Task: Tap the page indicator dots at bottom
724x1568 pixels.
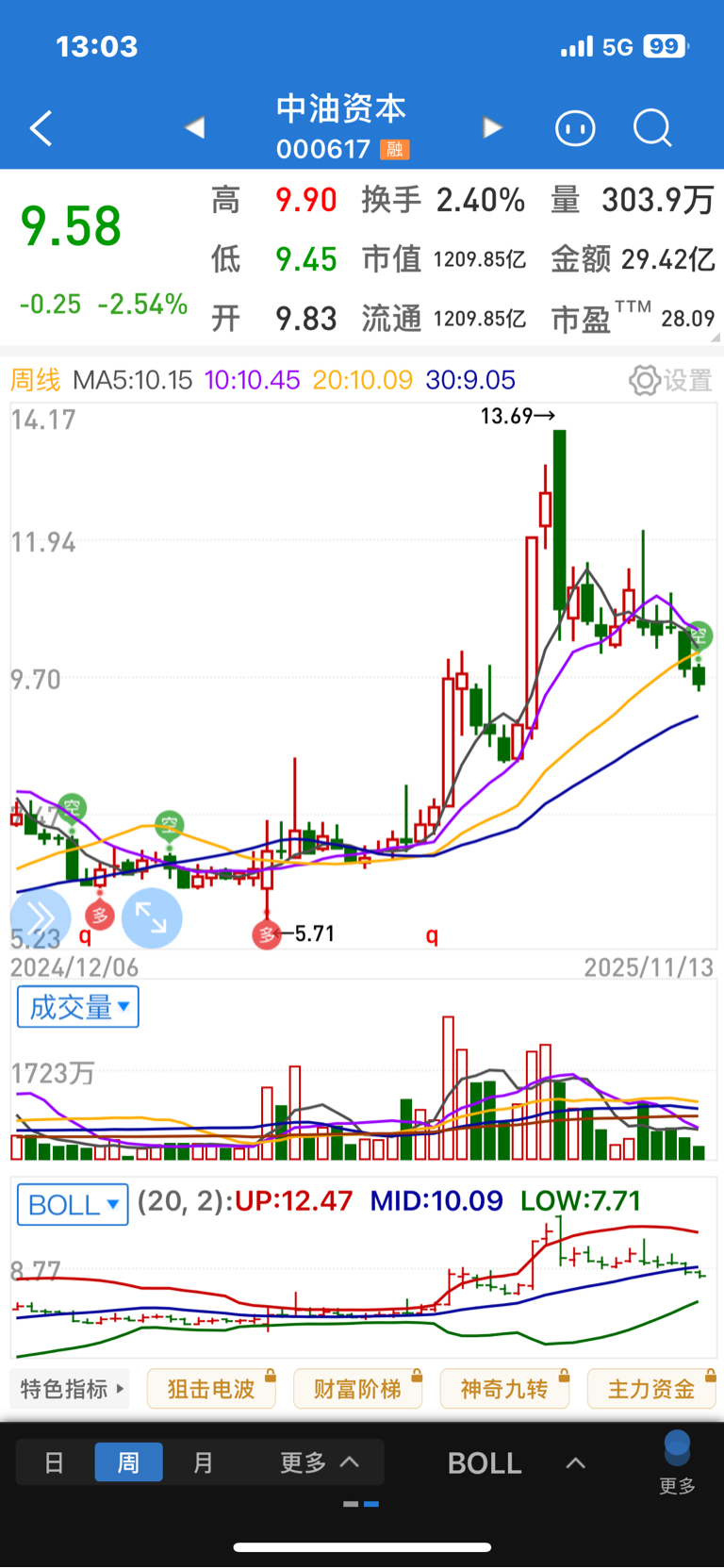Action: (362, 1504)
